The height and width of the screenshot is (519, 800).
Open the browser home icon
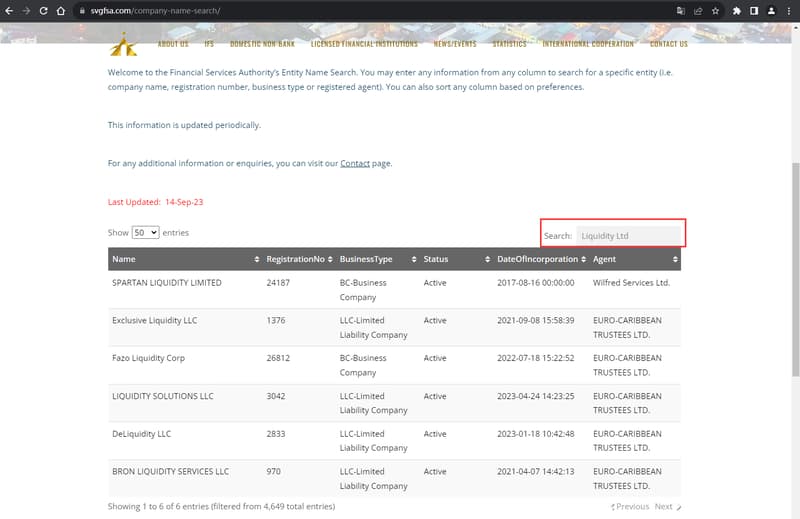[x=61, y=11]
